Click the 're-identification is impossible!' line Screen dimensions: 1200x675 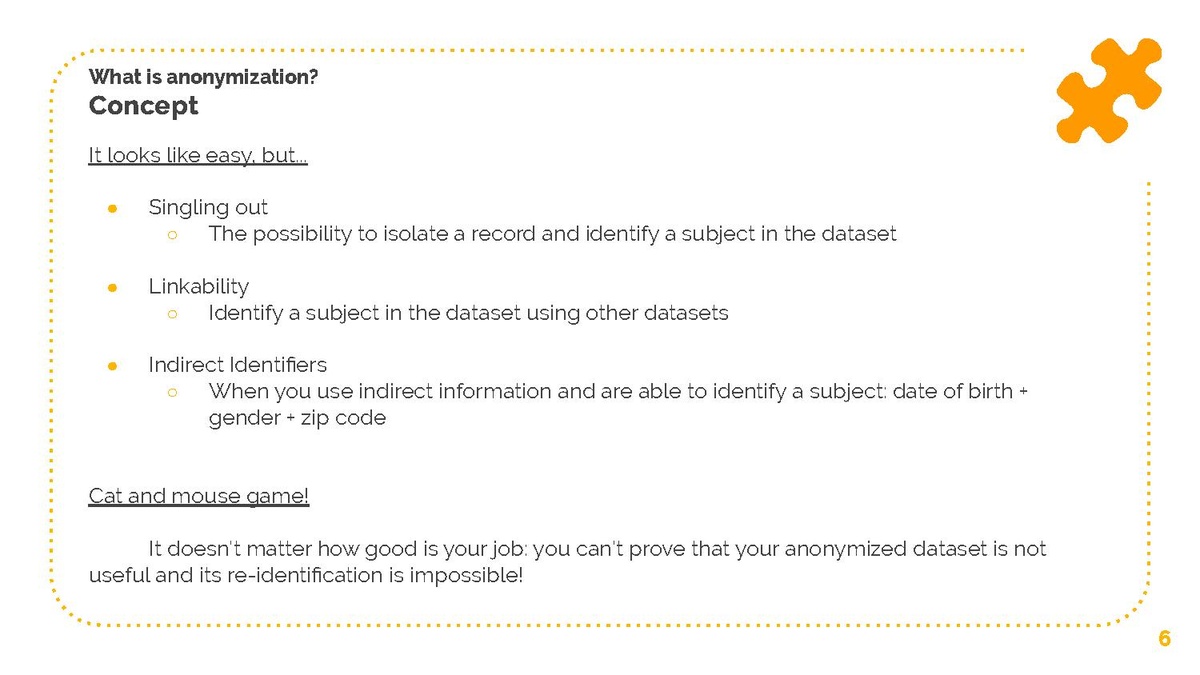tap(305, 576)
